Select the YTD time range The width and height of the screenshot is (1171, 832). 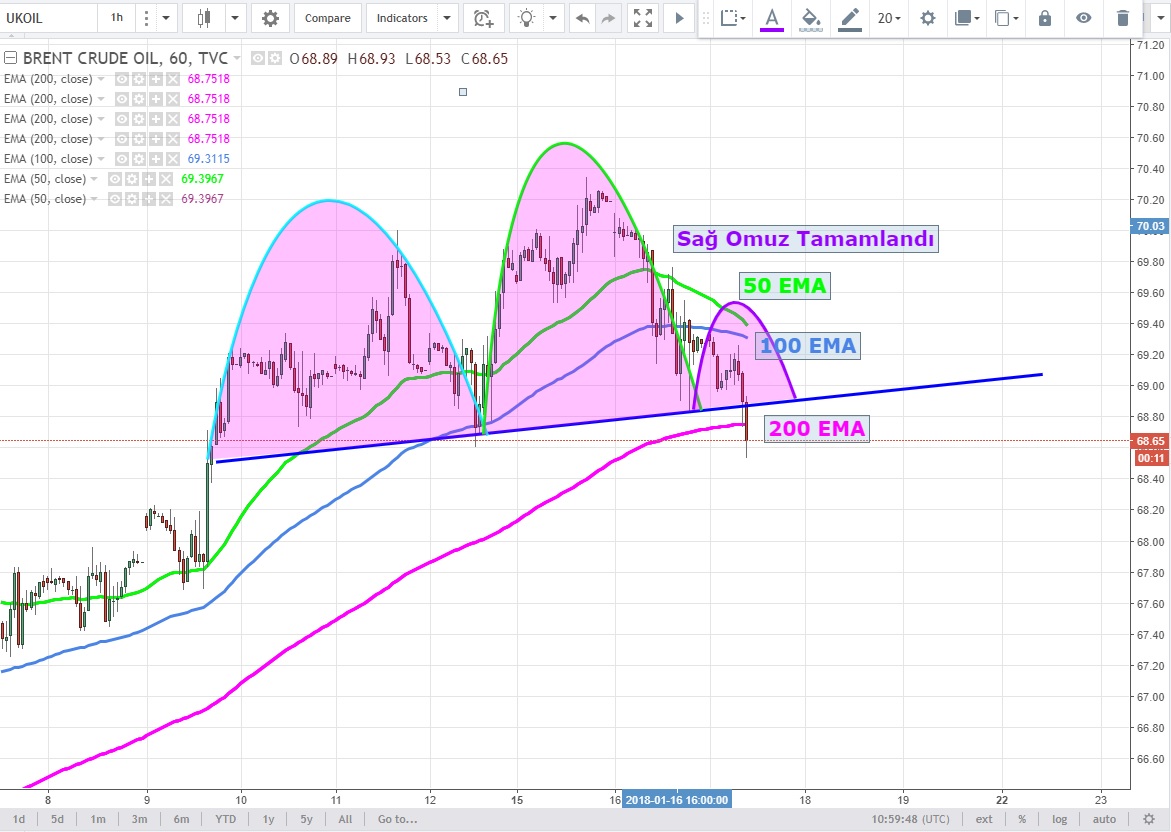coord(226,819)
